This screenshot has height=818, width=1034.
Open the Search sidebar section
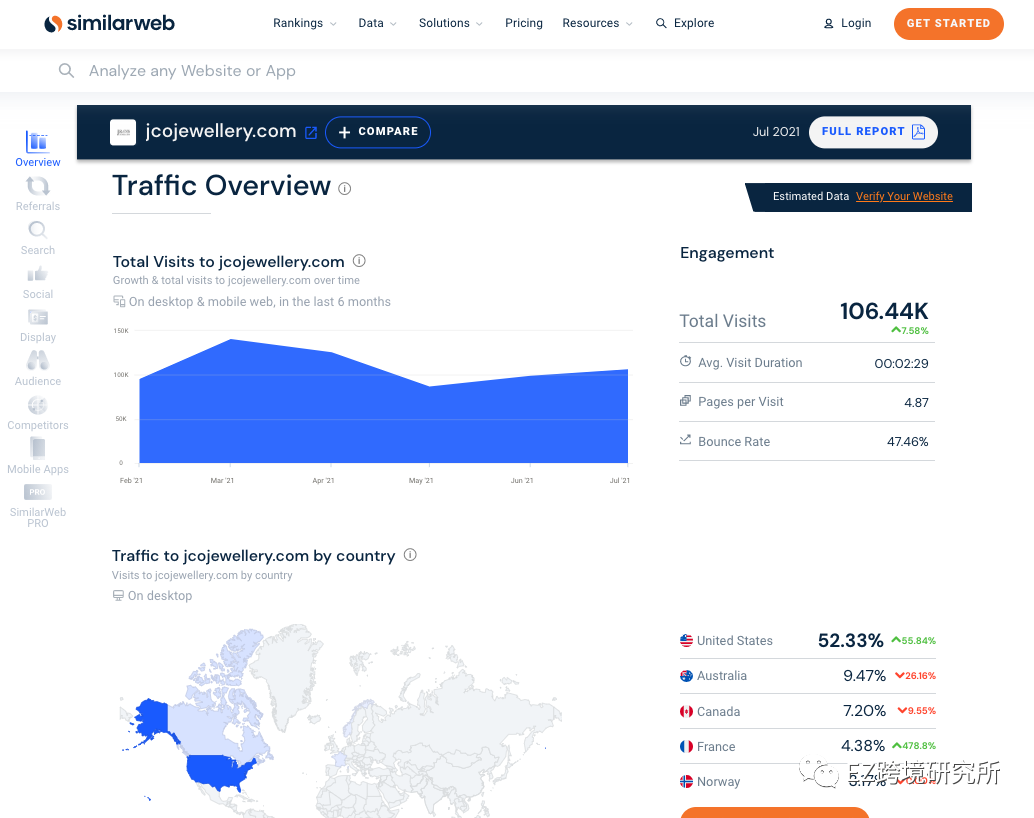pyautogui.click(x=38, y=237)
